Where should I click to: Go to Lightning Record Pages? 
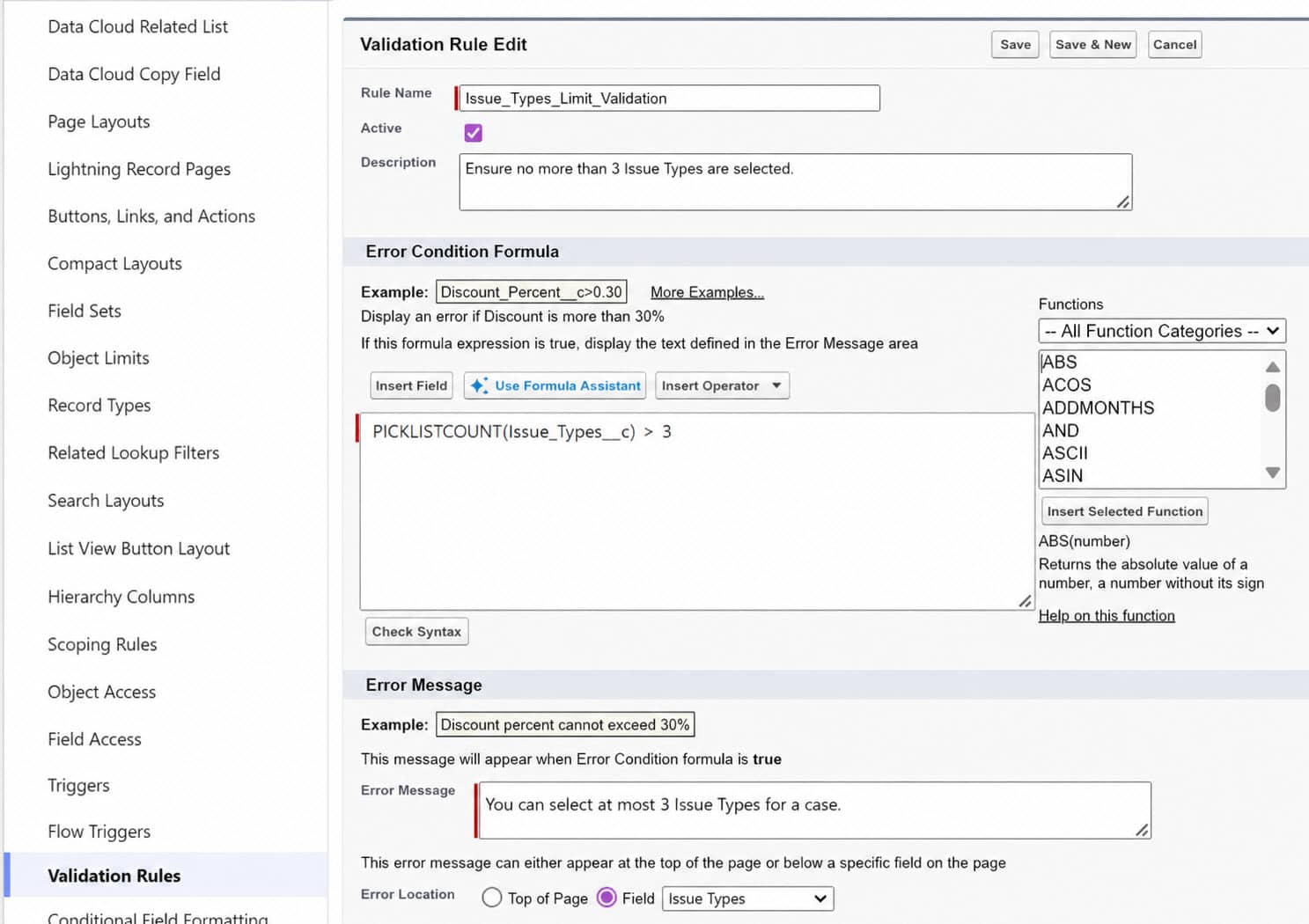(x=139, y=169)
